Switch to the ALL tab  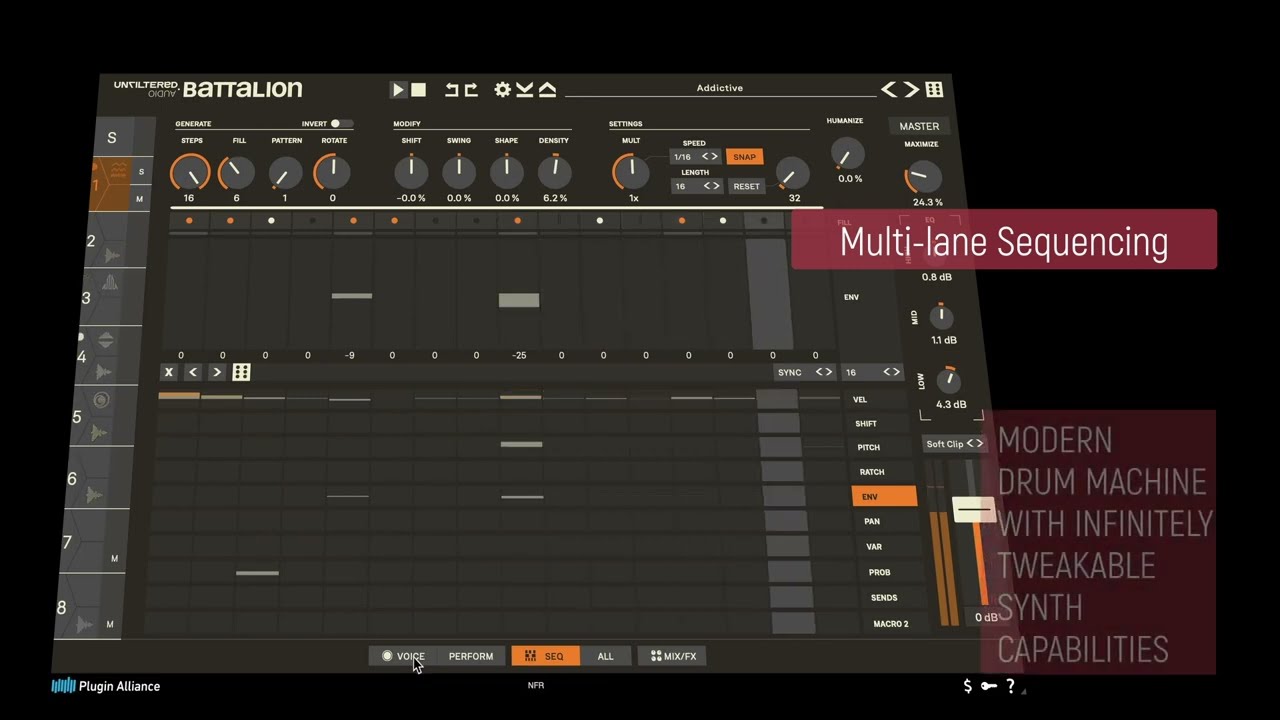point(605,656)
